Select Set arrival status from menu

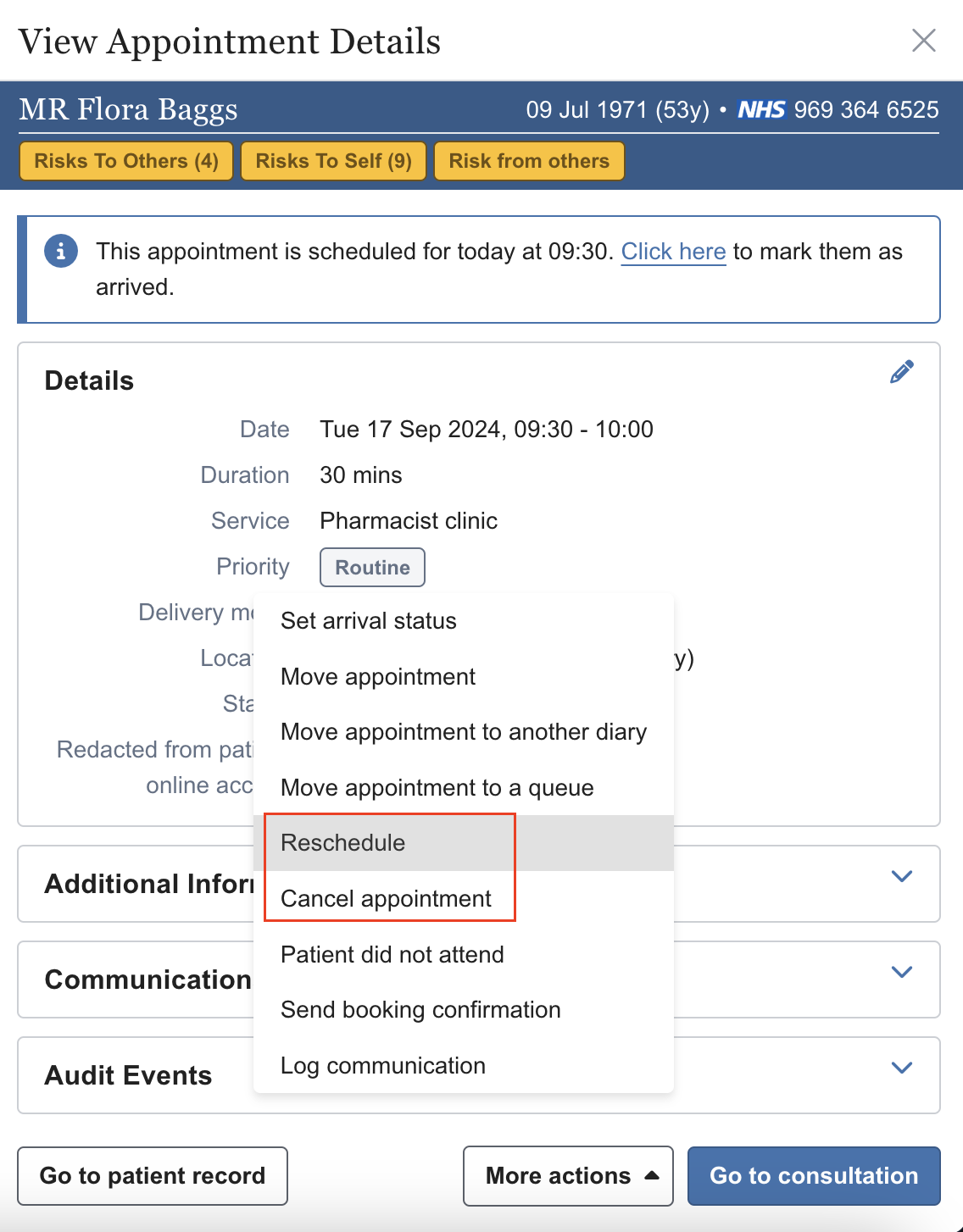coord(369,621)
